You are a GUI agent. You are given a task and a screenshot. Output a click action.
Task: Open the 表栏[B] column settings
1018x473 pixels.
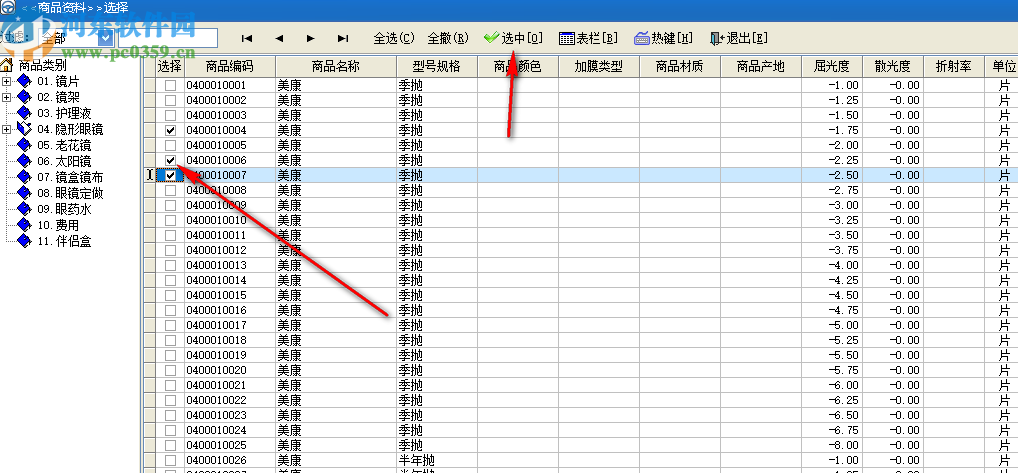[588, 38]
